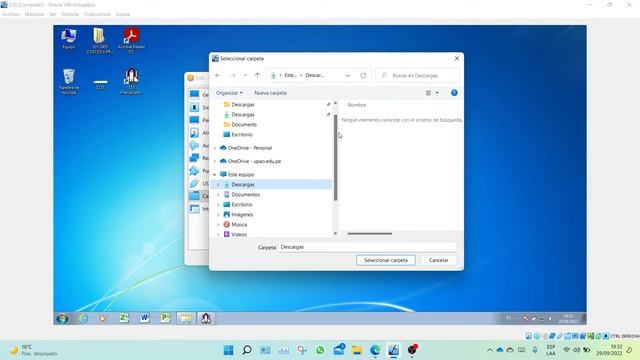Open Excel from the guest taskbar
The height and width of the screenshot is (360, 640).
click(x=124, y=318)
